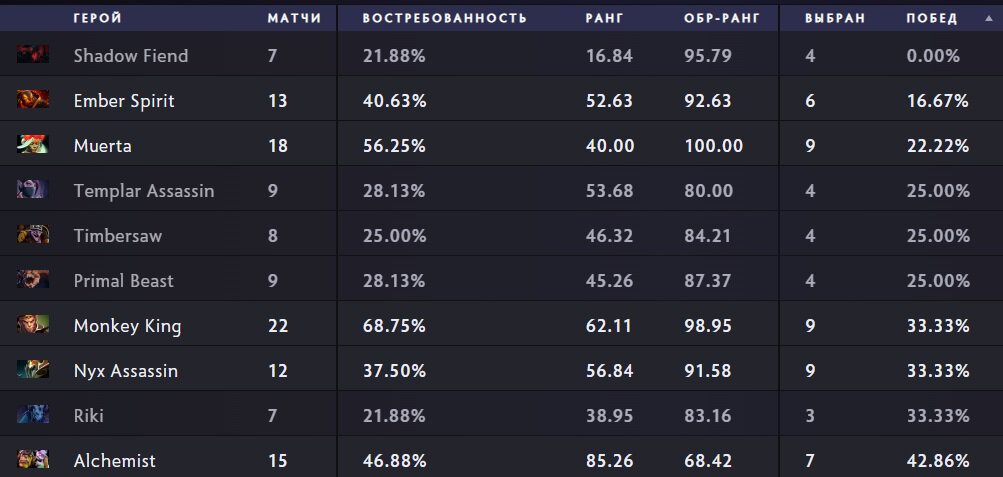1003x477 pixels.
Task: Click the Alchemist hero portrait icon
Action: tap(33, 460)
